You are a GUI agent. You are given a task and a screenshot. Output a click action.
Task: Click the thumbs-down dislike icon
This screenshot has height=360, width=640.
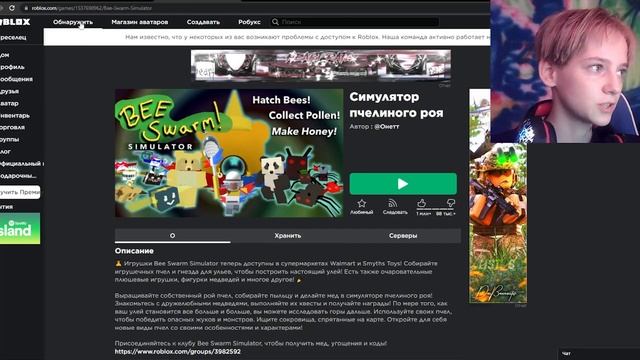pos(451,202)
